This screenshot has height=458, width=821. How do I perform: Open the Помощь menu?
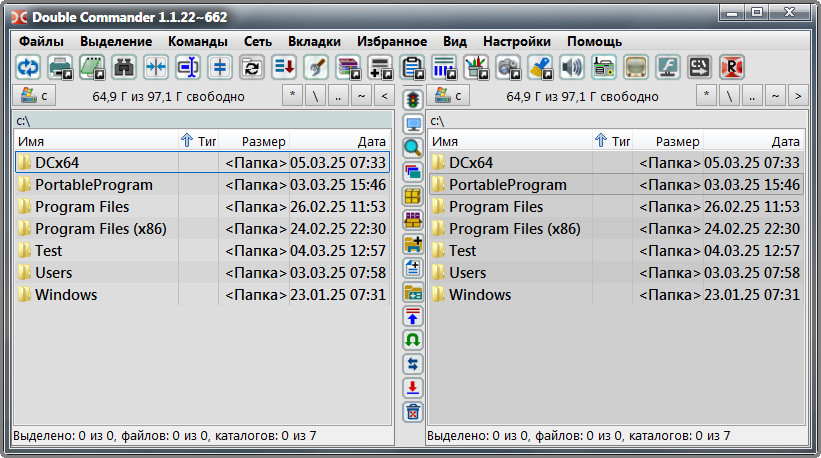594,41
